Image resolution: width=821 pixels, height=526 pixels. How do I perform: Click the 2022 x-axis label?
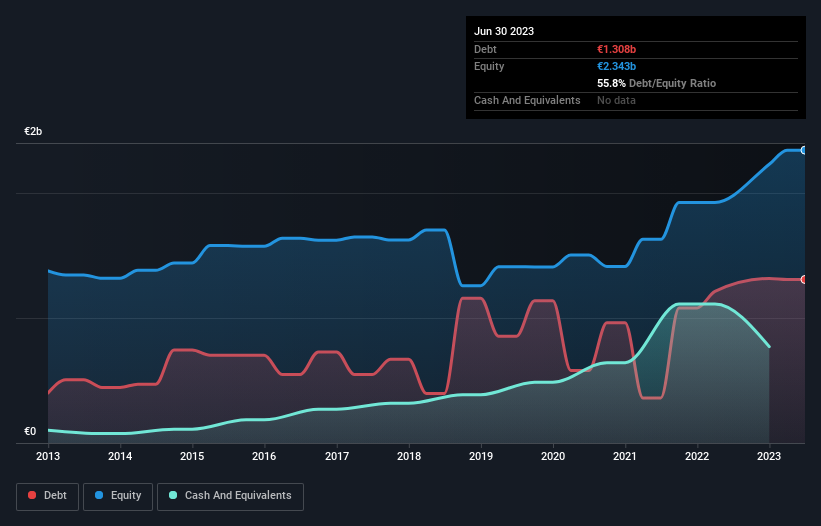pos(697,456)
